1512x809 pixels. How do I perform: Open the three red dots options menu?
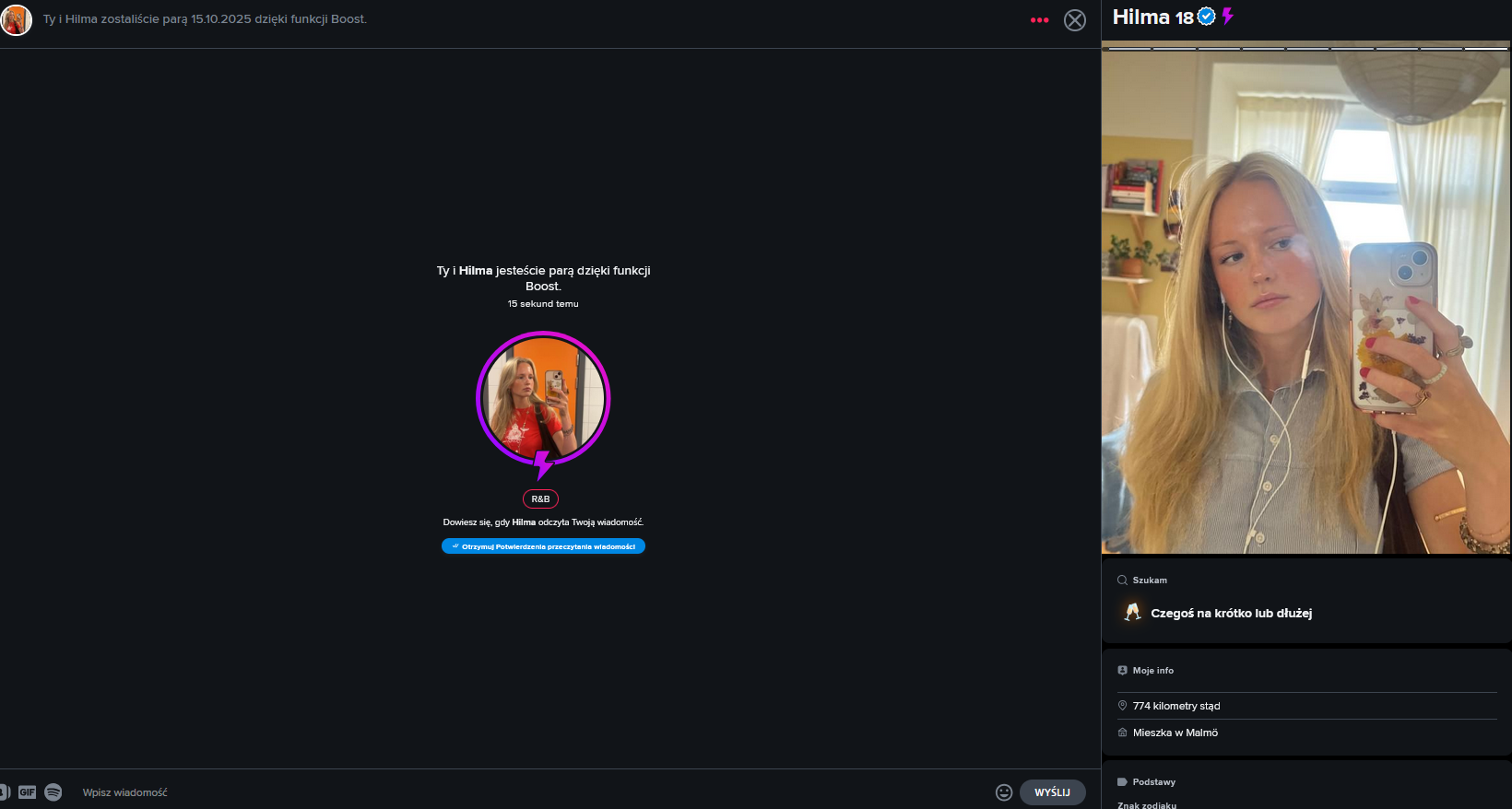(x=1039, y=20)
